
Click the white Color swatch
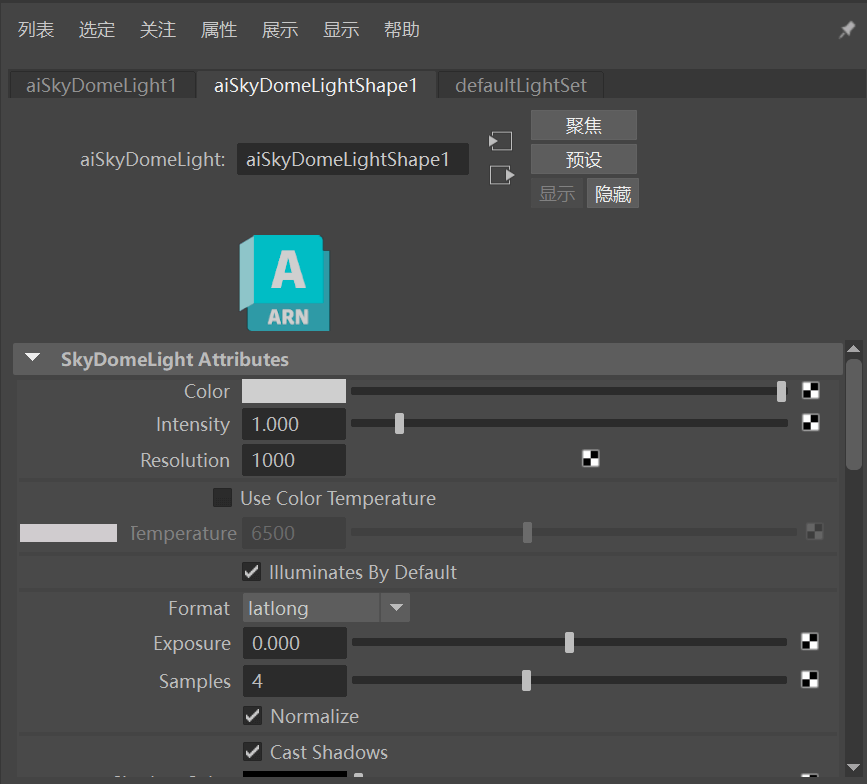pos(294,391)
